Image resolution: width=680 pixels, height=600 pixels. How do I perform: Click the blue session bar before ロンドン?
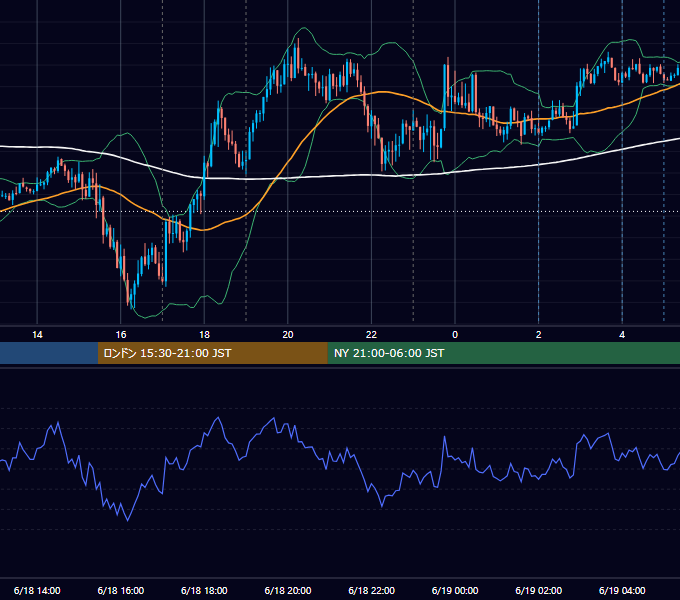click(x=49, y=353)
